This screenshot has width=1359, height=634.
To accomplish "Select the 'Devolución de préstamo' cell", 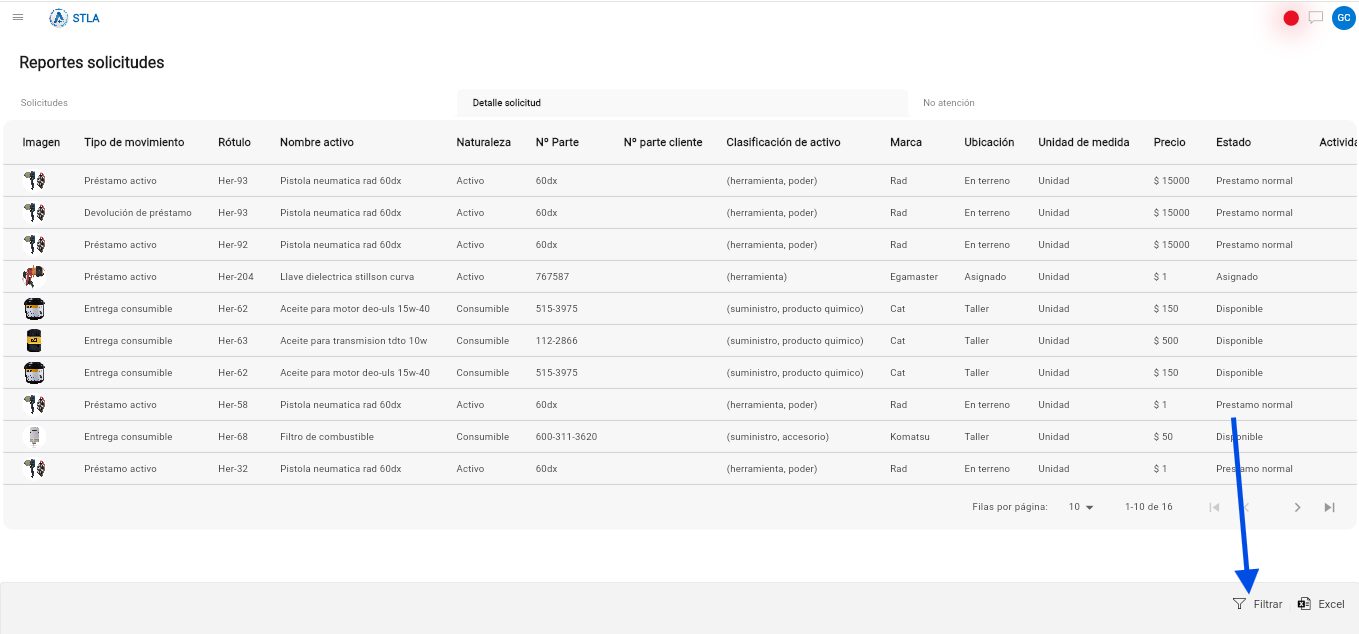I will 138,213.
